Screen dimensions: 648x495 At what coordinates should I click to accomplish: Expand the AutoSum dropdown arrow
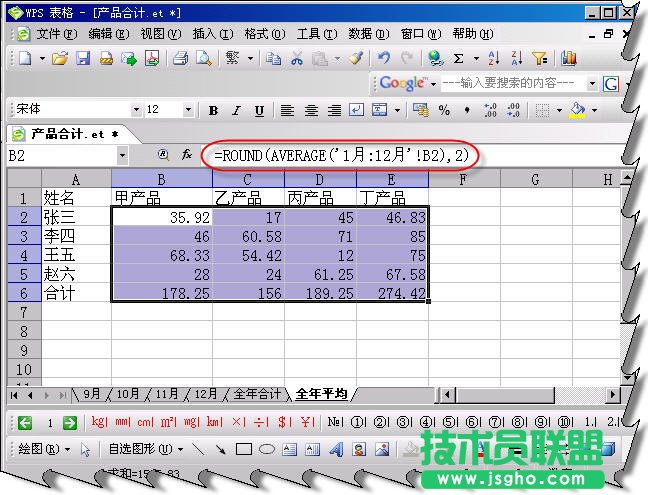[476, 59]
